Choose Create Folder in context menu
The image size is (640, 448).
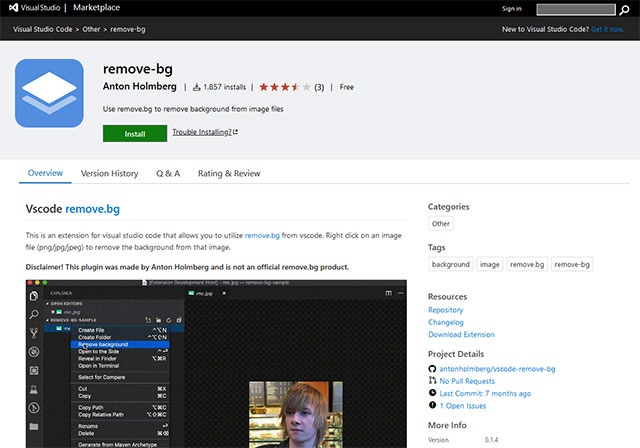[x=120, y=337]
